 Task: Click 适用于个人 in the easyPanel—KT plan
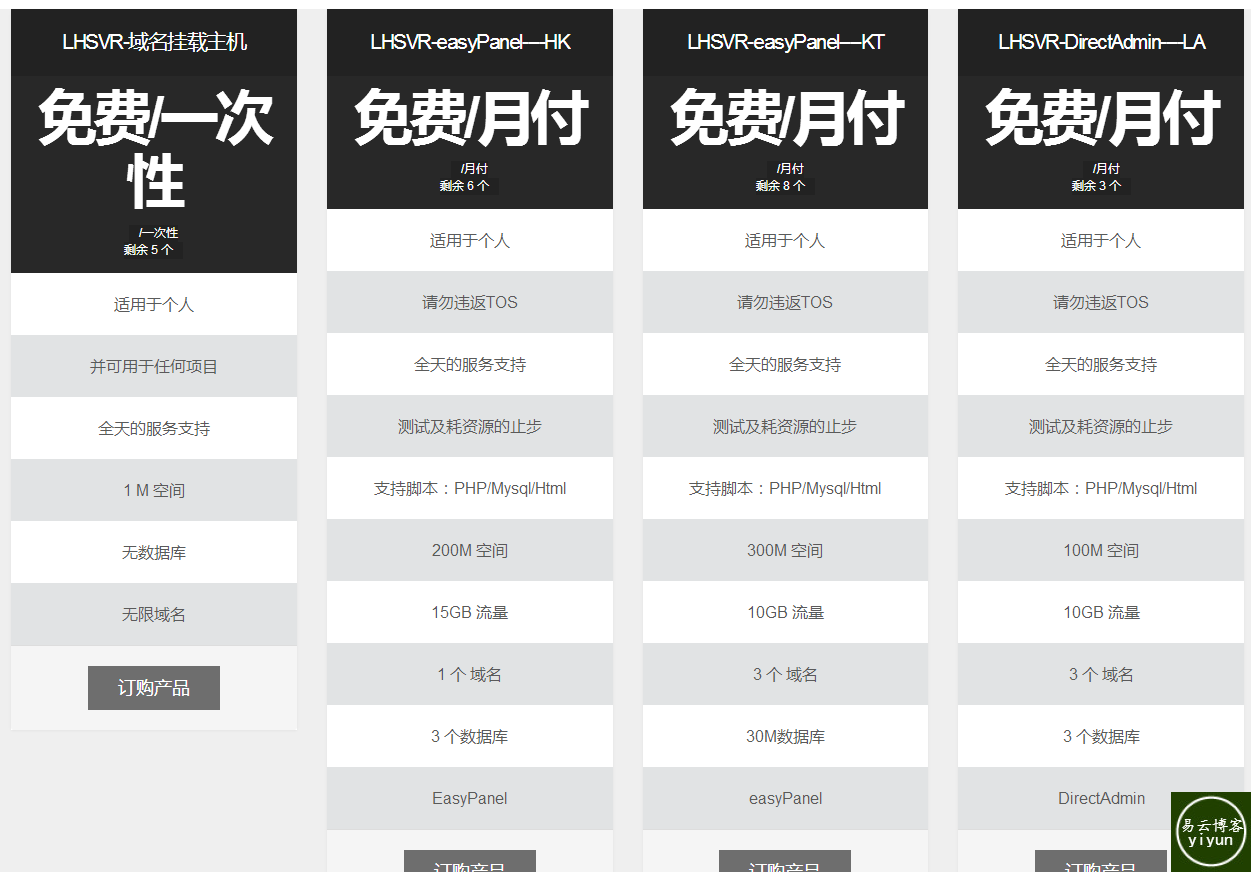785,240
